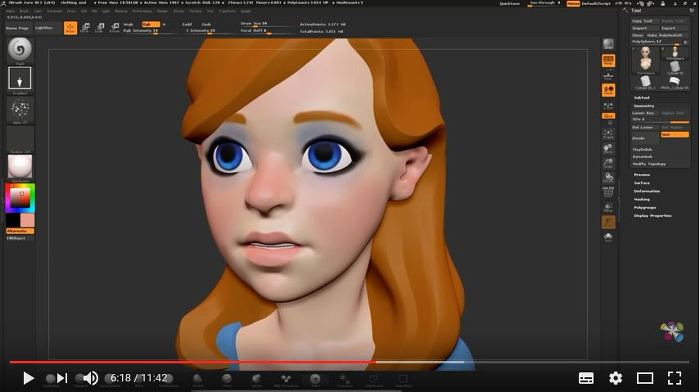Skip to the next video
This screenshot has height=392, width=700.
point(62,378)
